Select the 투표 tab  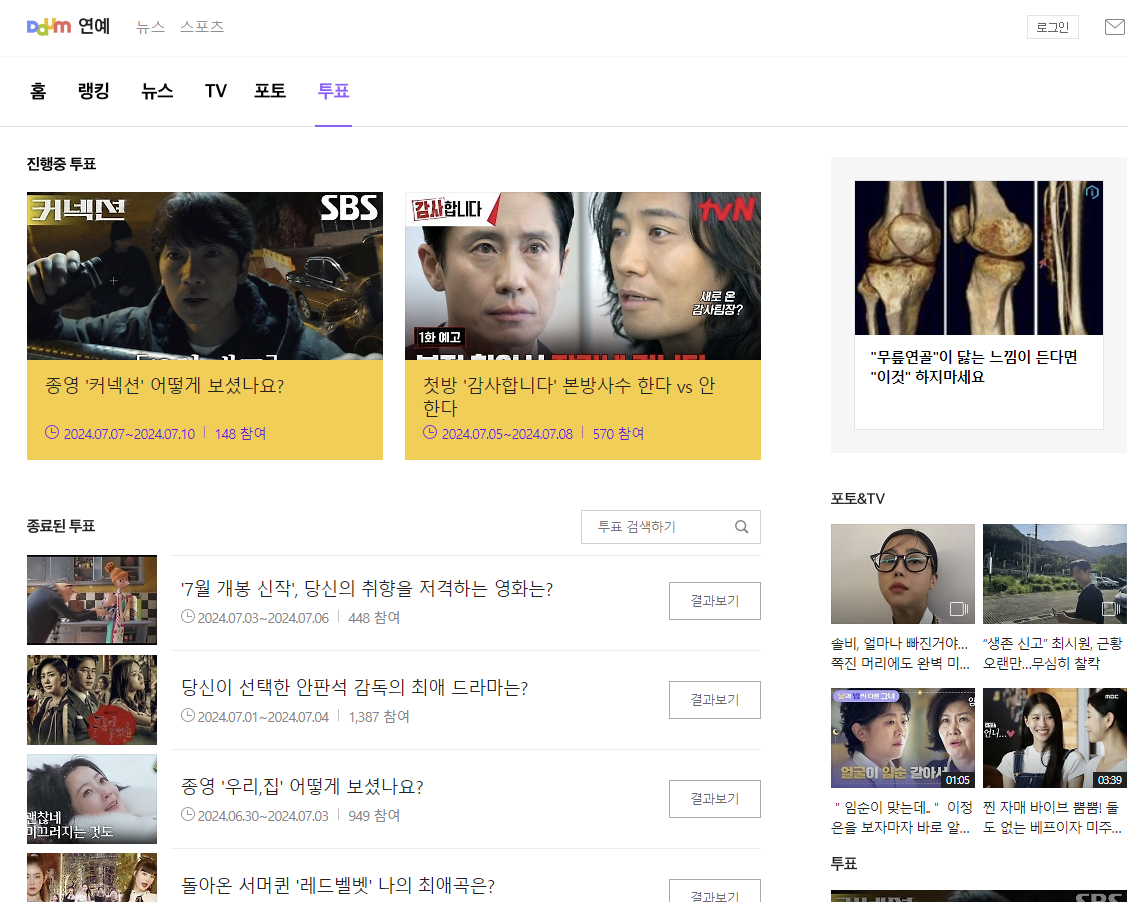coord(333,91)
